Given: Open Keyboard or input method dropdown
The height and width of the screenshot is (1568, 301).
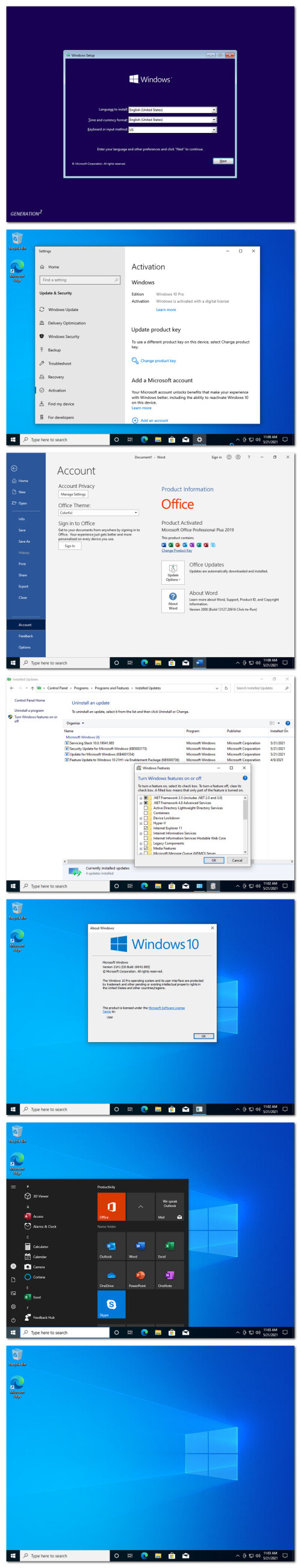Looking at the screenshot, I should tap(172, 129).
